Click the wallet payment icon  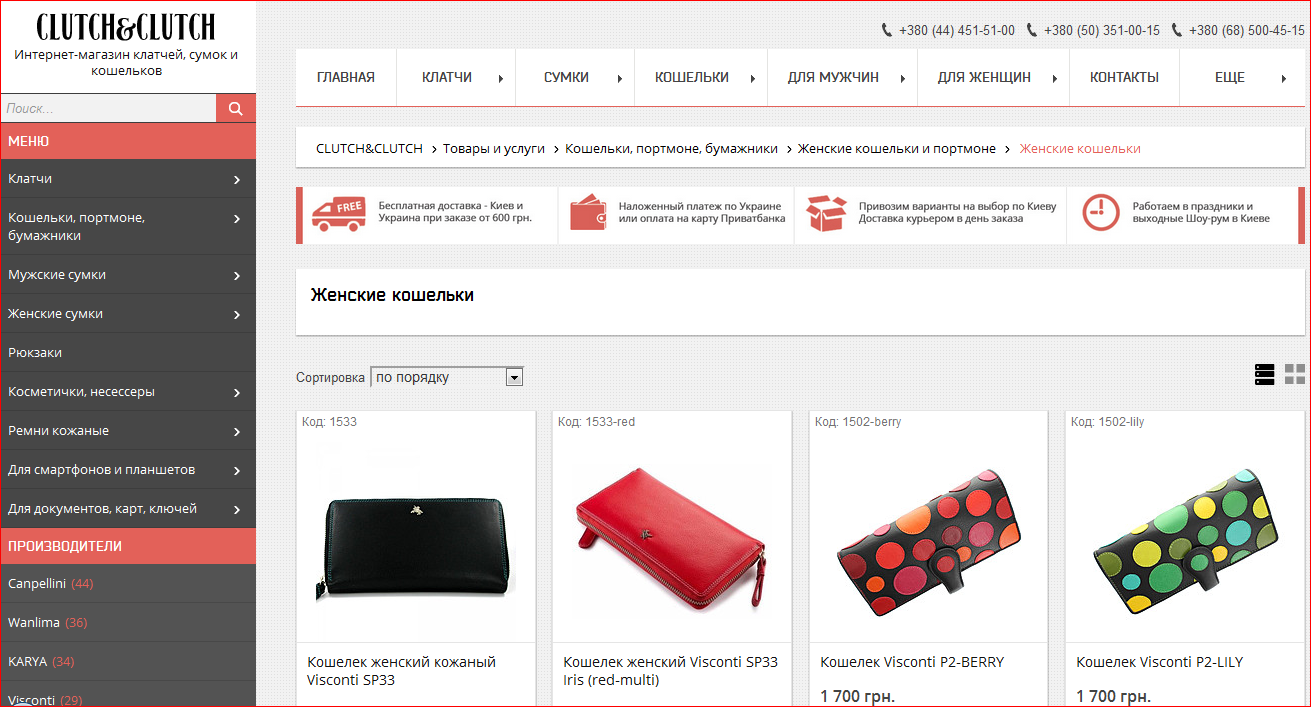[588, 213]
